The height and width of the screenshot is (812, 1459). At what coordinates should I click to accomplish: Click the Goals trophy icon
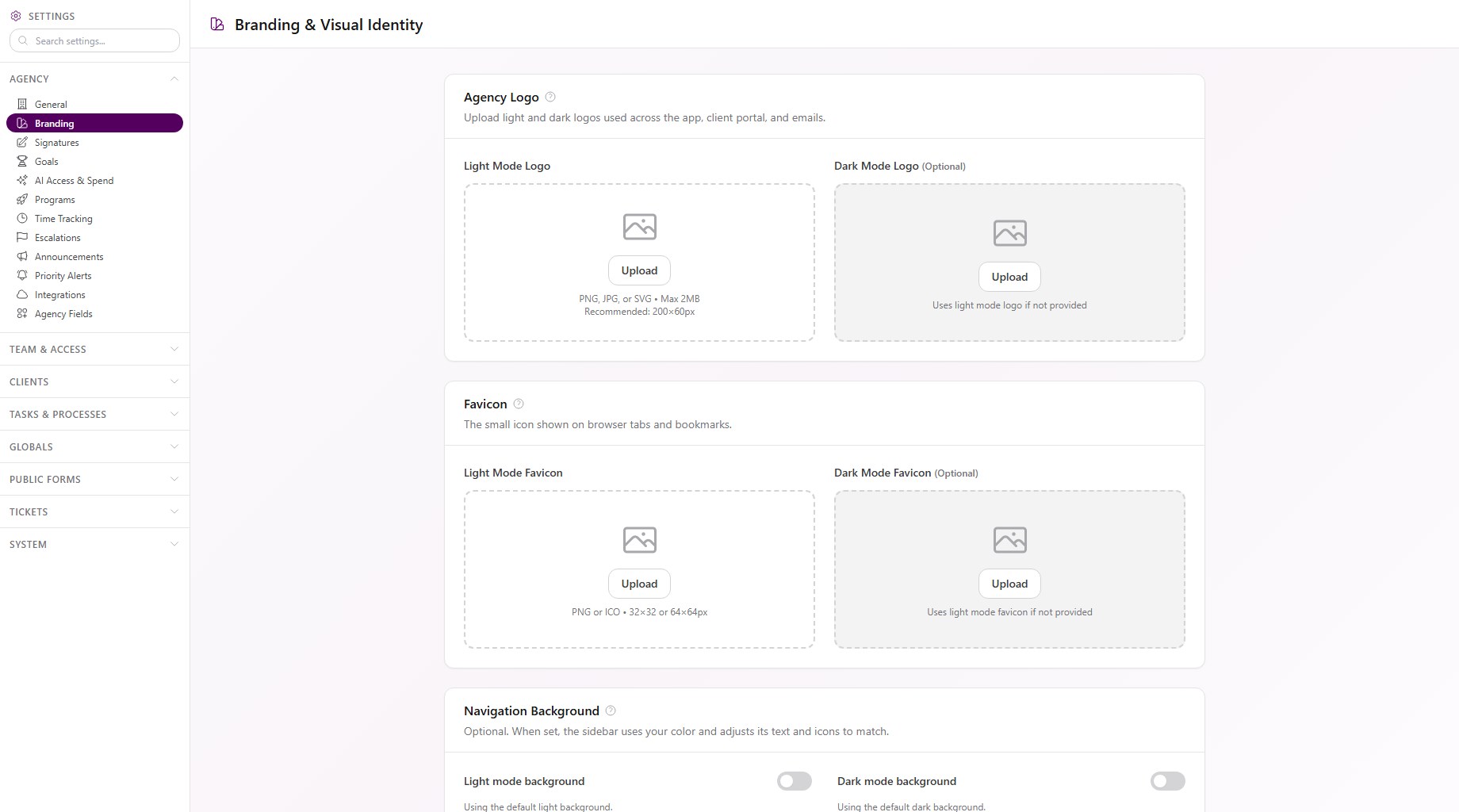22,161
